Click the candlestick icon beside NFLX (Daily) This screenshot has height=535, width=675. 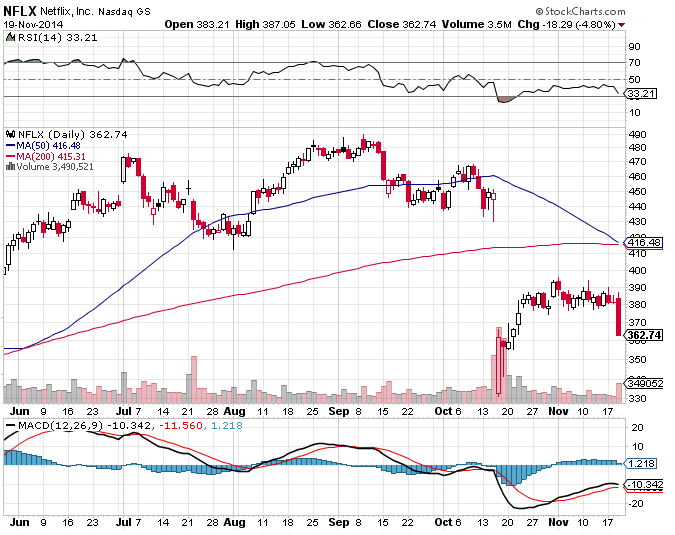coord(10,134)
